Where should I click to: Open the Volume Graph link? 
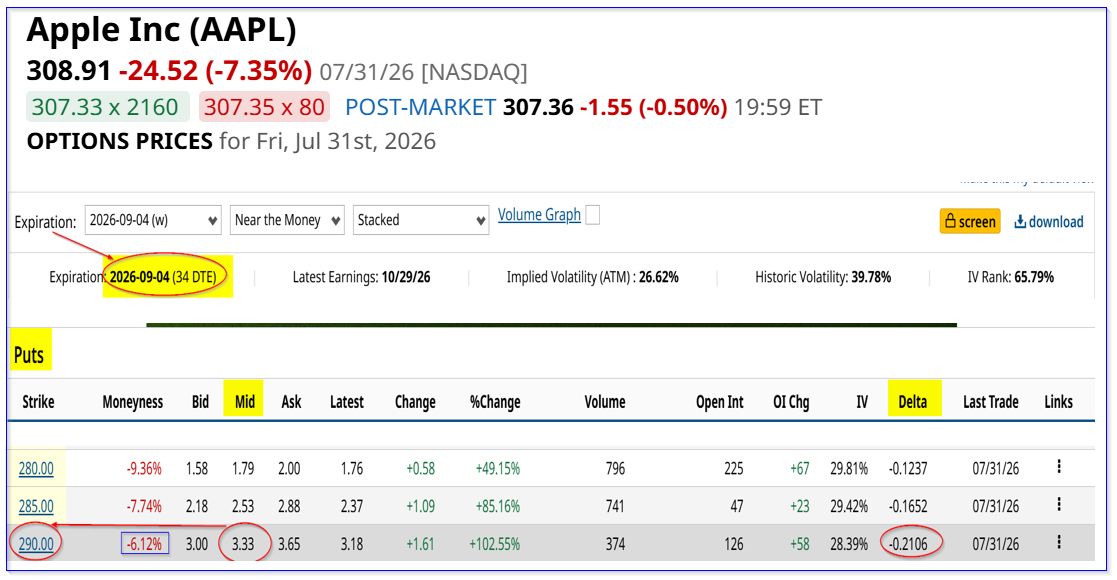[x=539, y=214]
